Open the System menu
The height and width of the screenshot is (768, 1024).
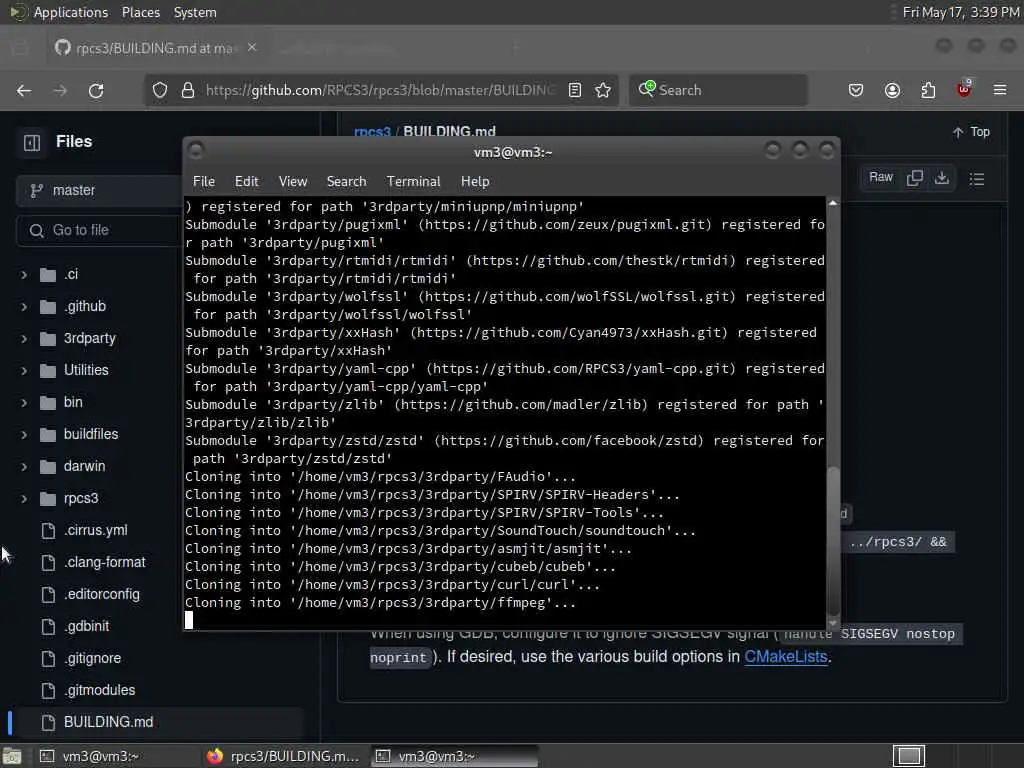(195, 12)
